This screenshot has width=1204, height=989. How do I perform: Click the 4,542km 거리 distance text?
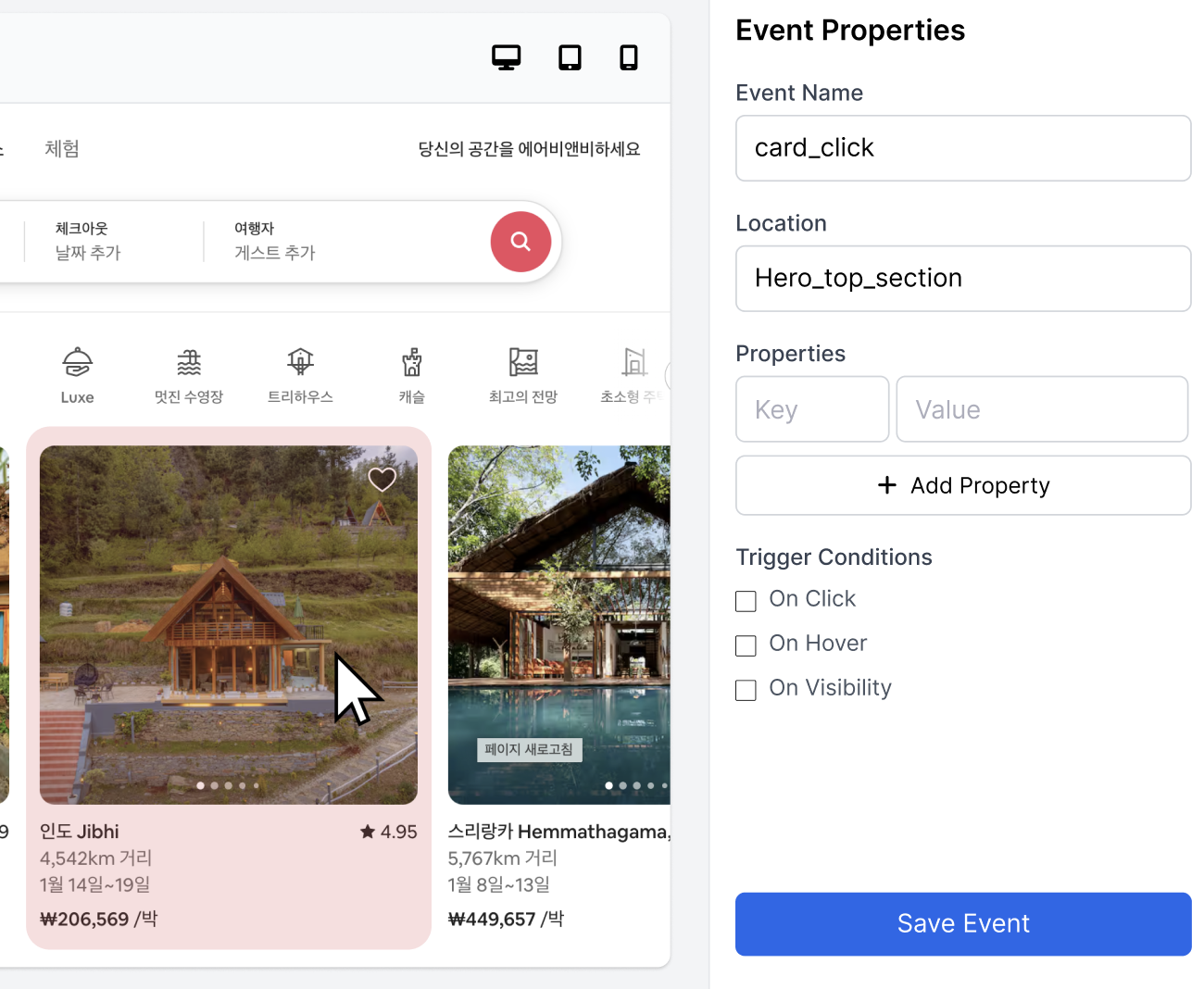pyautogui.click(x=95, y=858)
